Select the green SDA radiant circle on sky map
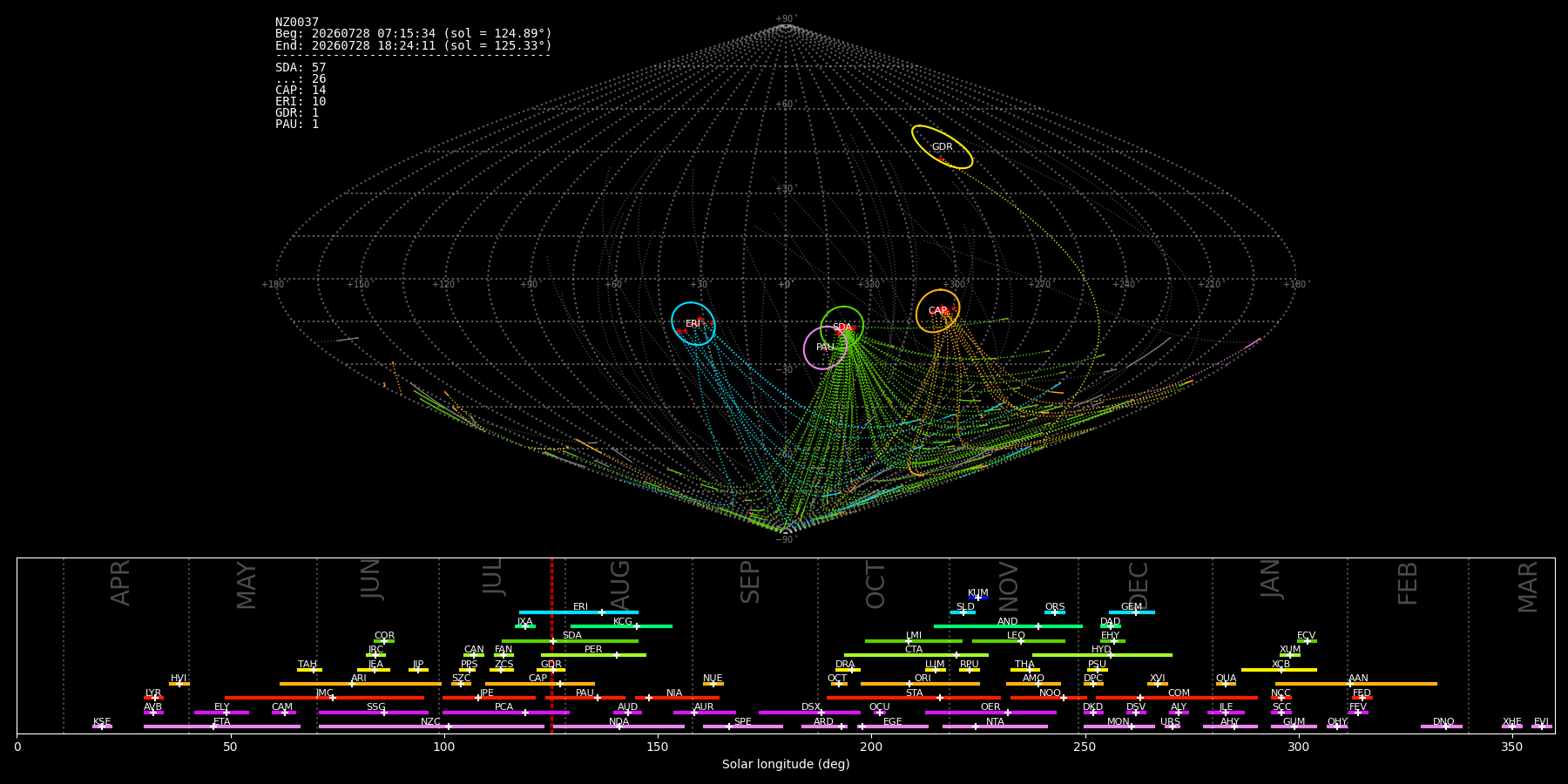This screenshot has width=1568, height=784. [842, 328]
